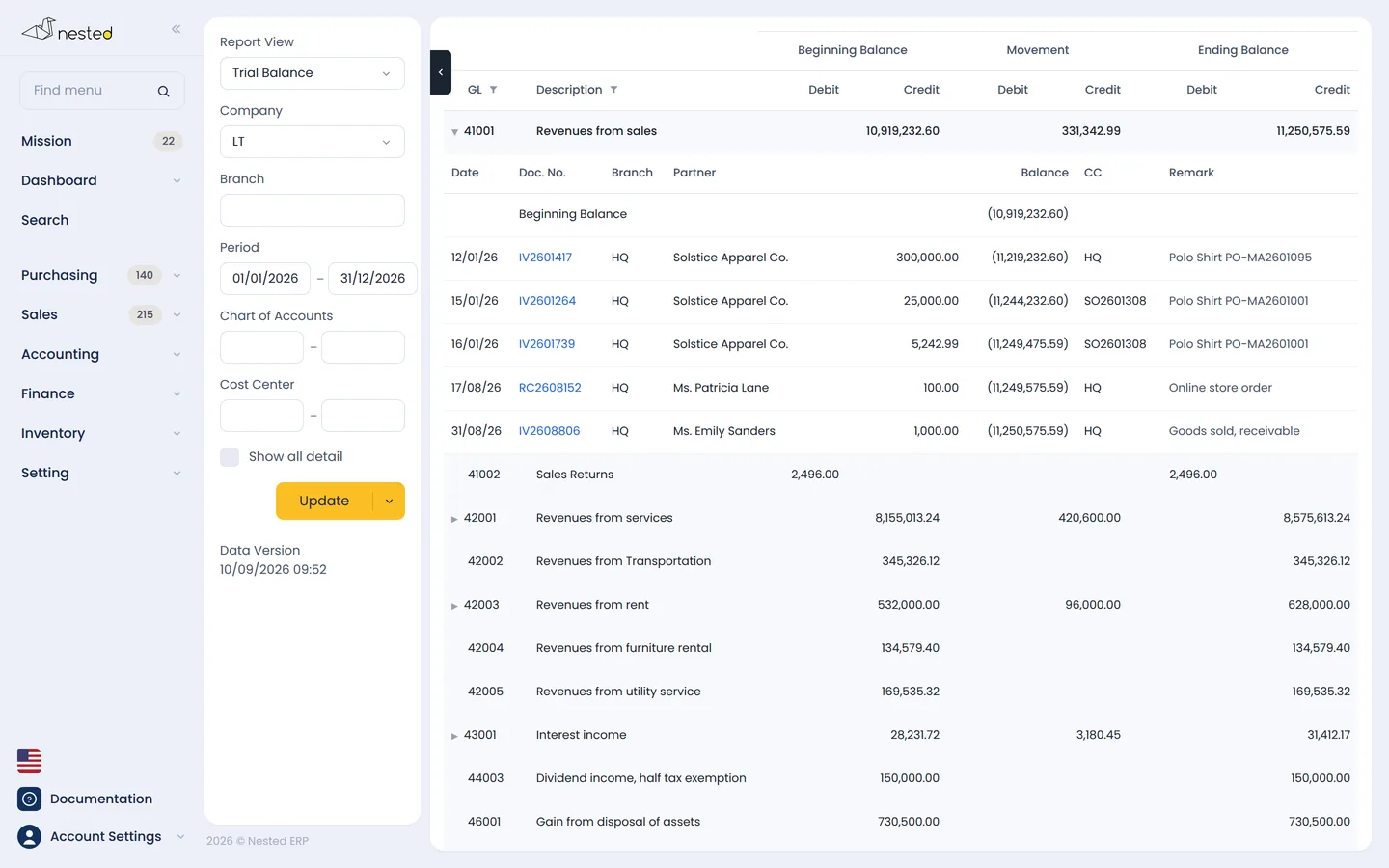Select the 41002 Sales Returns row
1389x868 pixels.
pyautogui.click(x=901, y=475)
